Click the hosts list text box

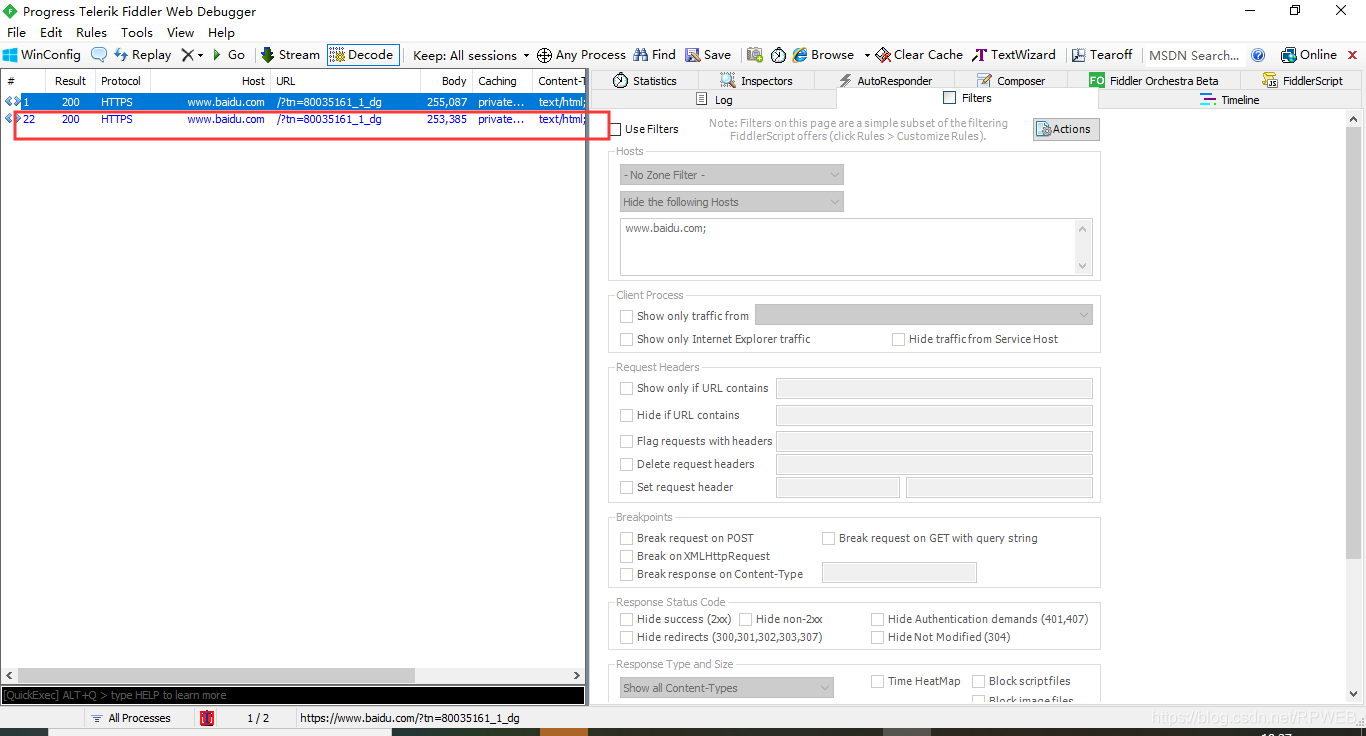[856, 246]
